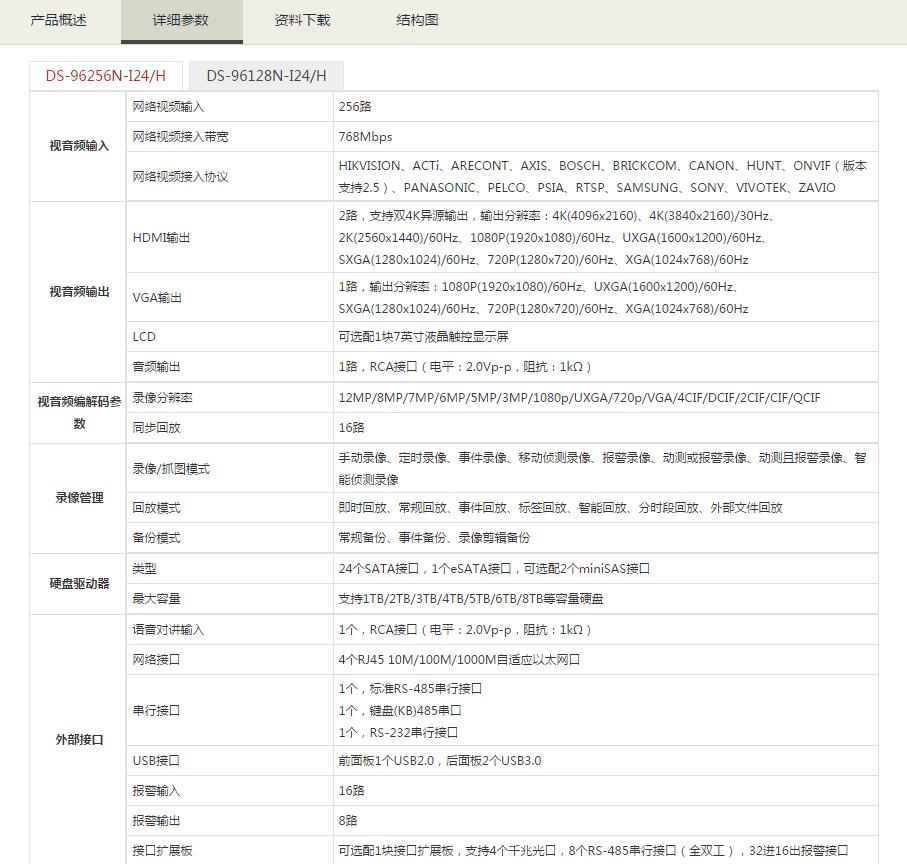Click the 768Mbps bandwidth value
The image size is (907, 864).
pos(365,137)
